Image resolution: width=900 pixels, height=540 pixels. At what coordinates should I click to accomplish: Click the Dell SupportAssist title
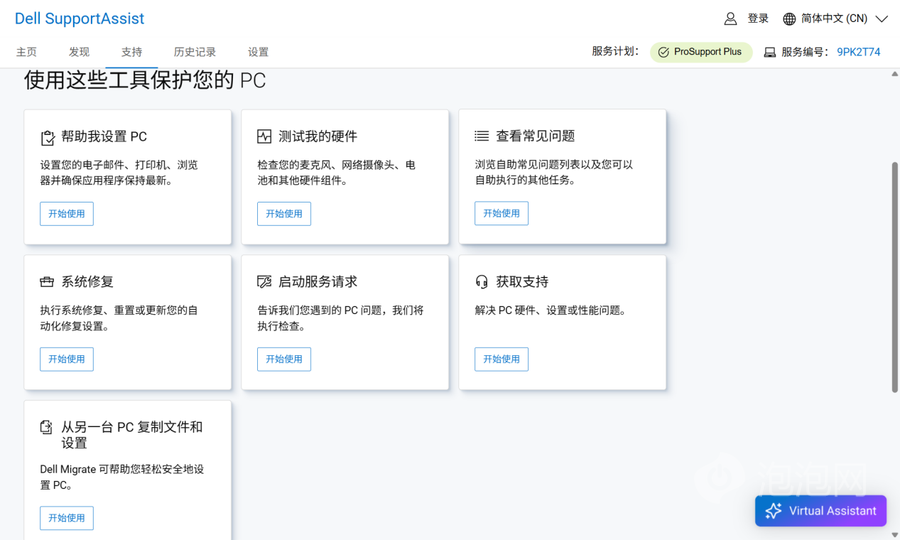point(79,18)
